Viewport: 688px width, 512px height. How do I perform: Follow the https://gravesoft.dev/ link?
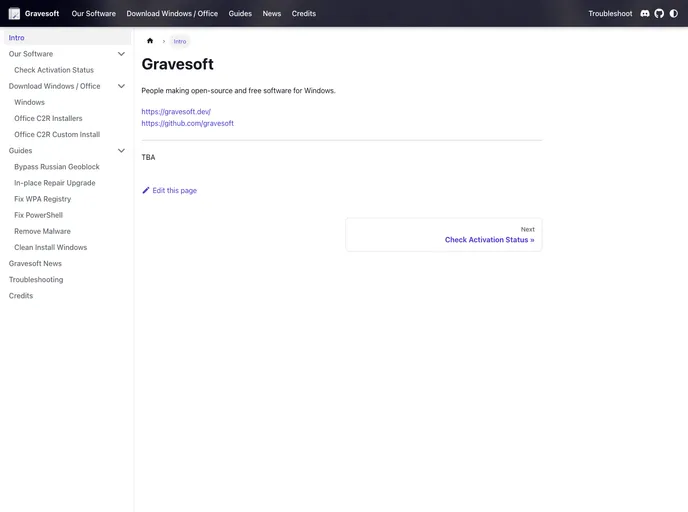176,111
